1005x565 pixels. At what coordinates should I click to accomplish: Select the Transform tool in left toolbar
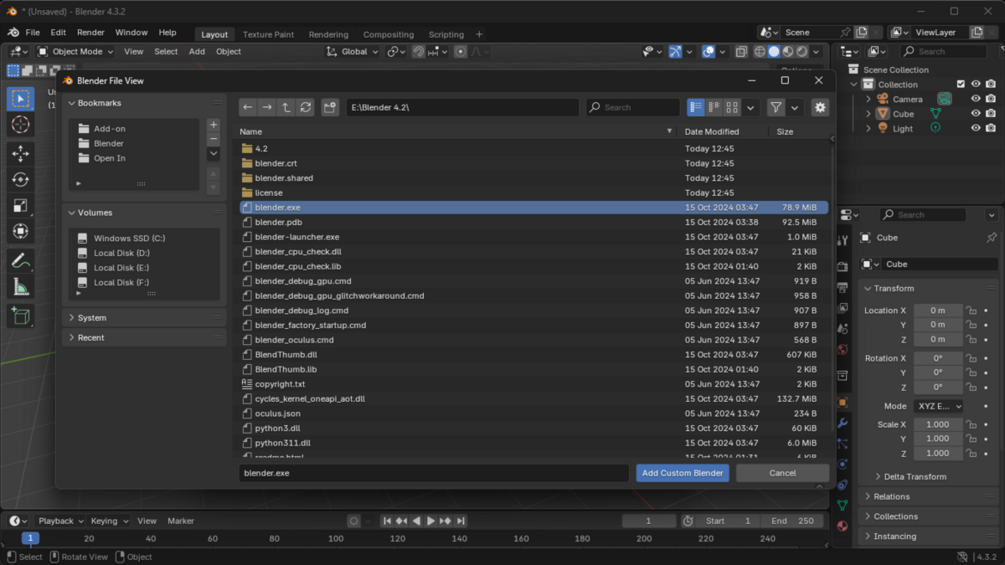point(21,231)
